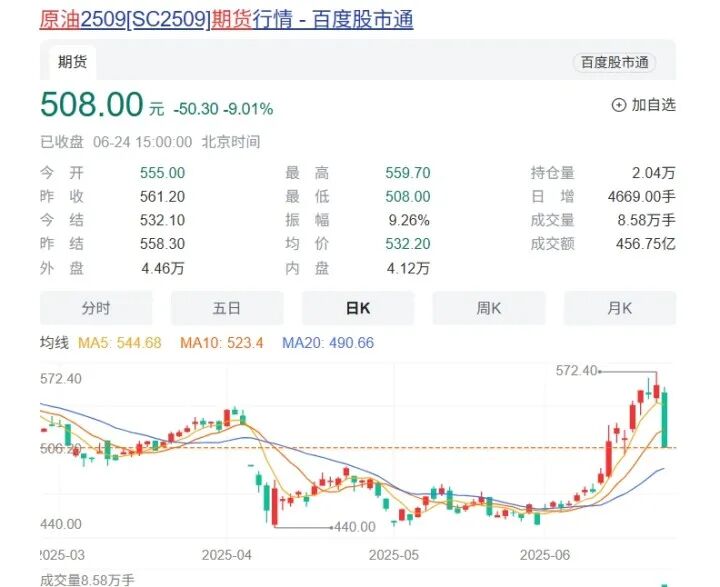
Task: Click the MA5: 544.68 indicator label
Action: click(120, 343)
